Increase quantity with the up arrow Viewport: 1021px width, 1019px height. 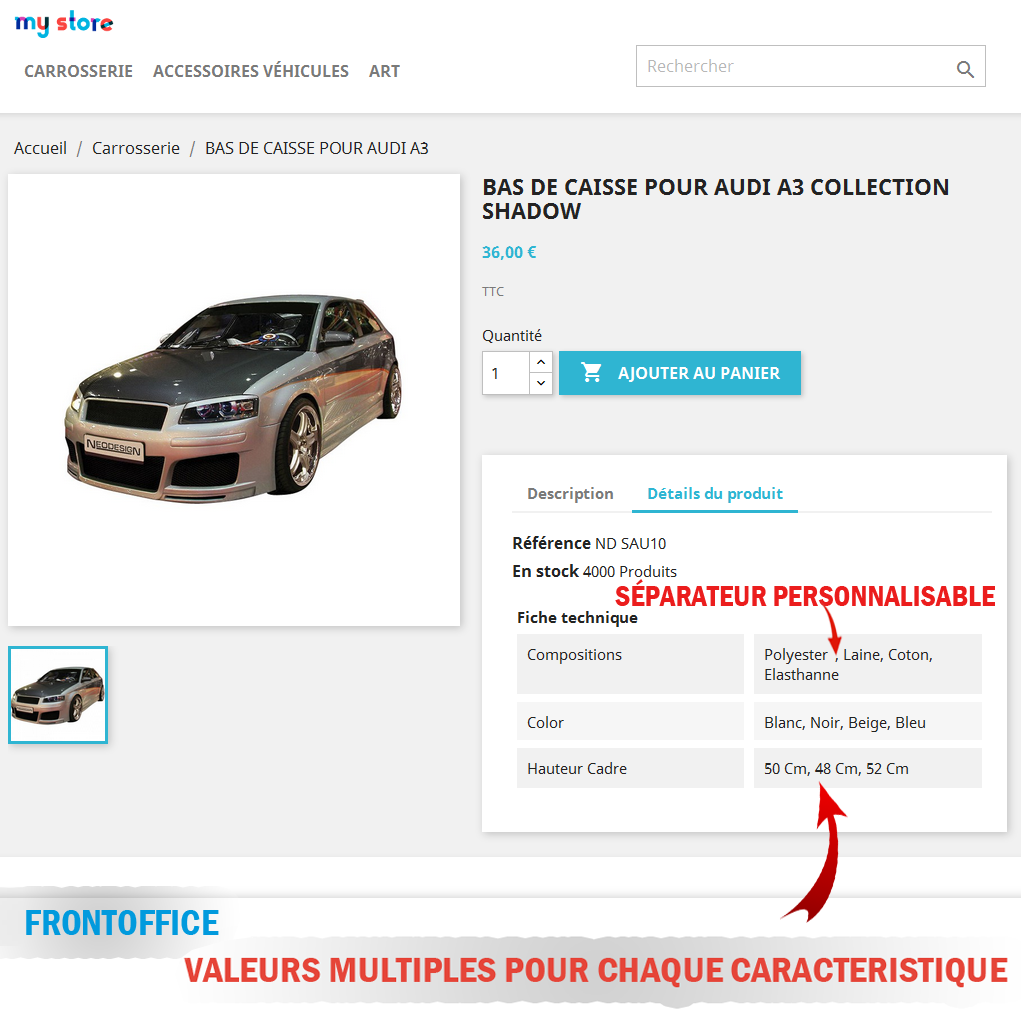[x=541, y=362]
